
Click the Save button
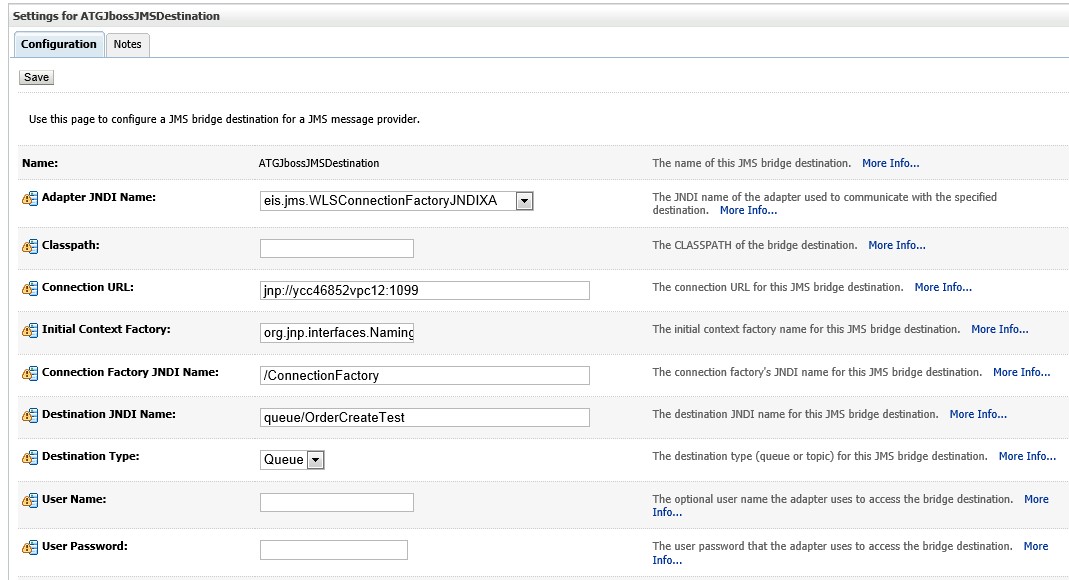(x=35, y=76)
